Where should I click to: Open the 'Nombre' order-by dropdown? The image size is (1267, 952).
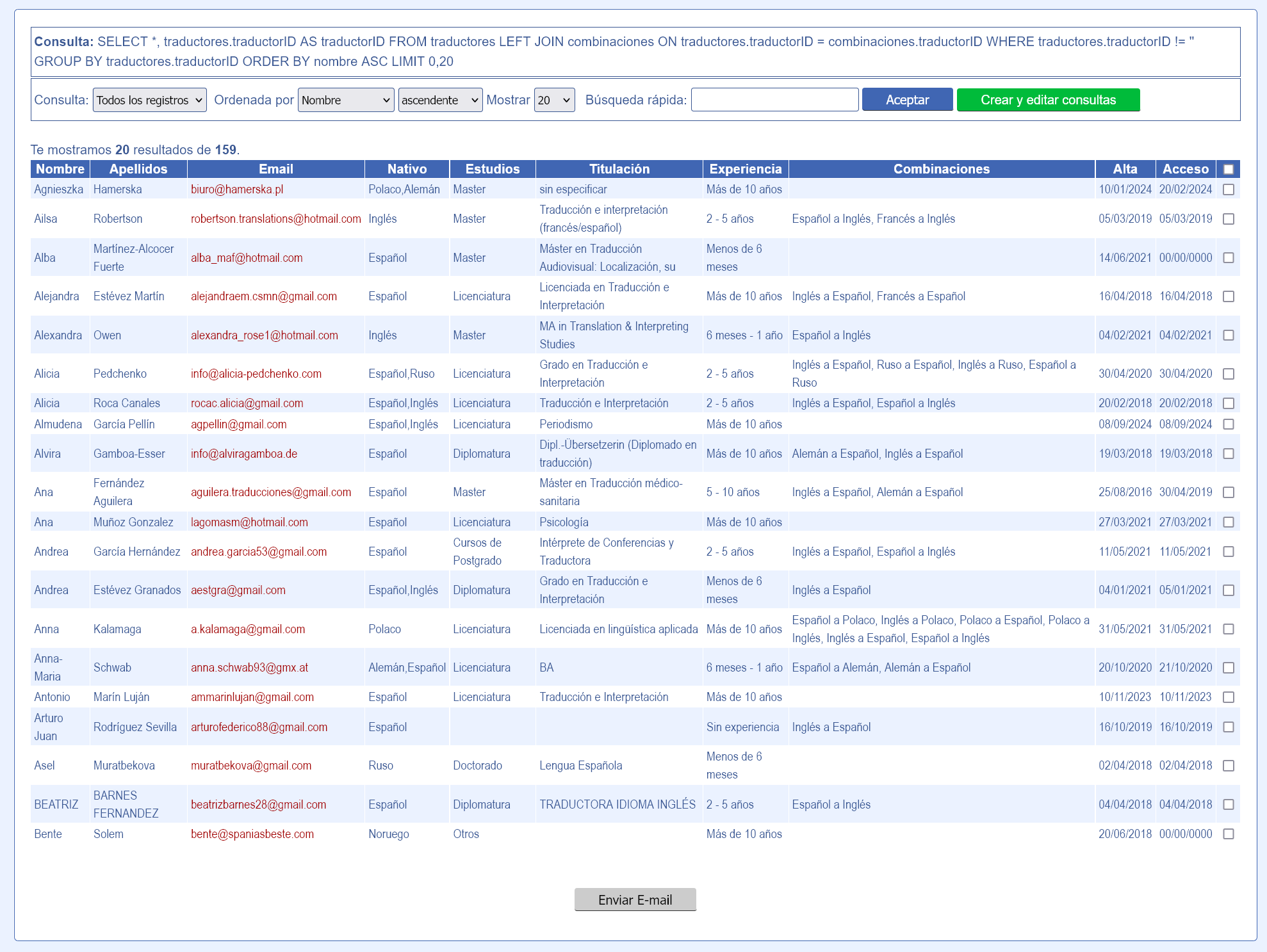[345, 101]
